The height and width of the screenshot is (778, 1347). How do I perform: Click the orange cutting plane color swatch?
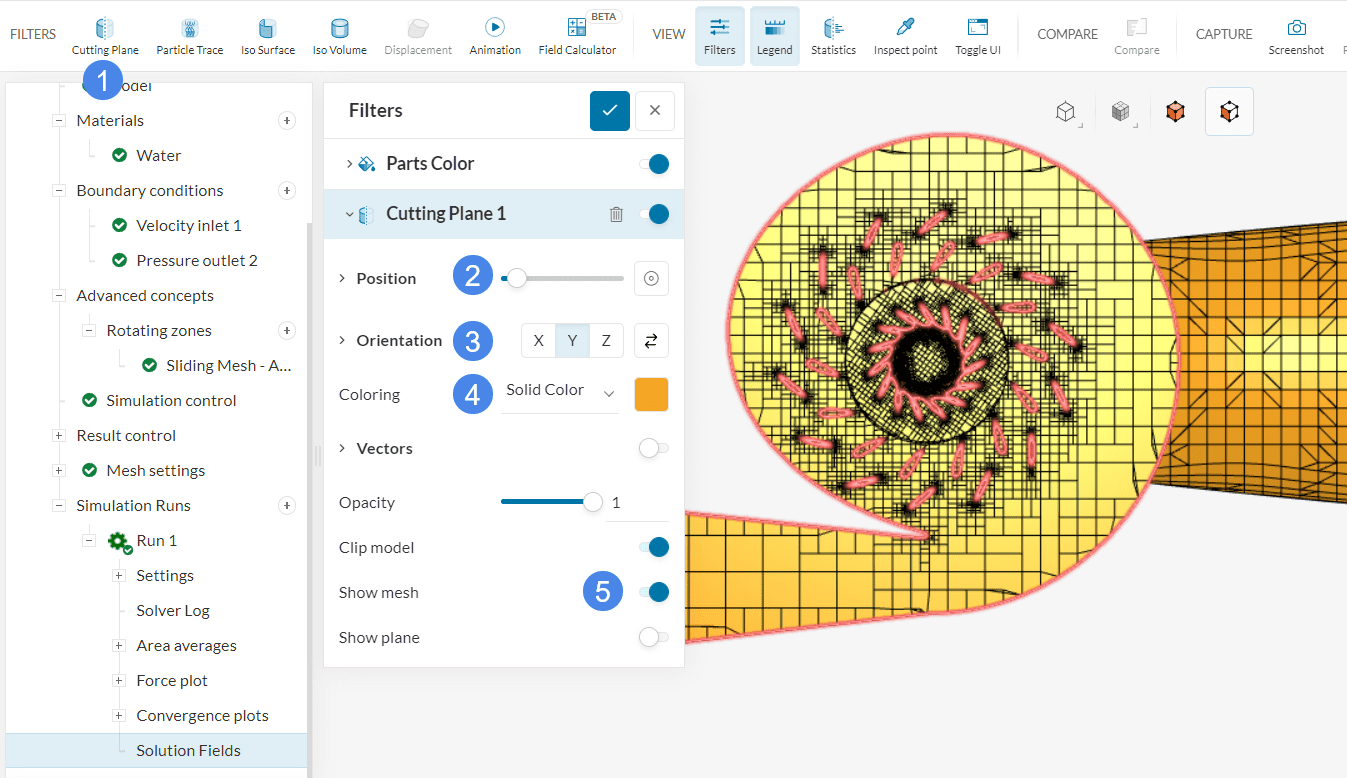point(651,394)
